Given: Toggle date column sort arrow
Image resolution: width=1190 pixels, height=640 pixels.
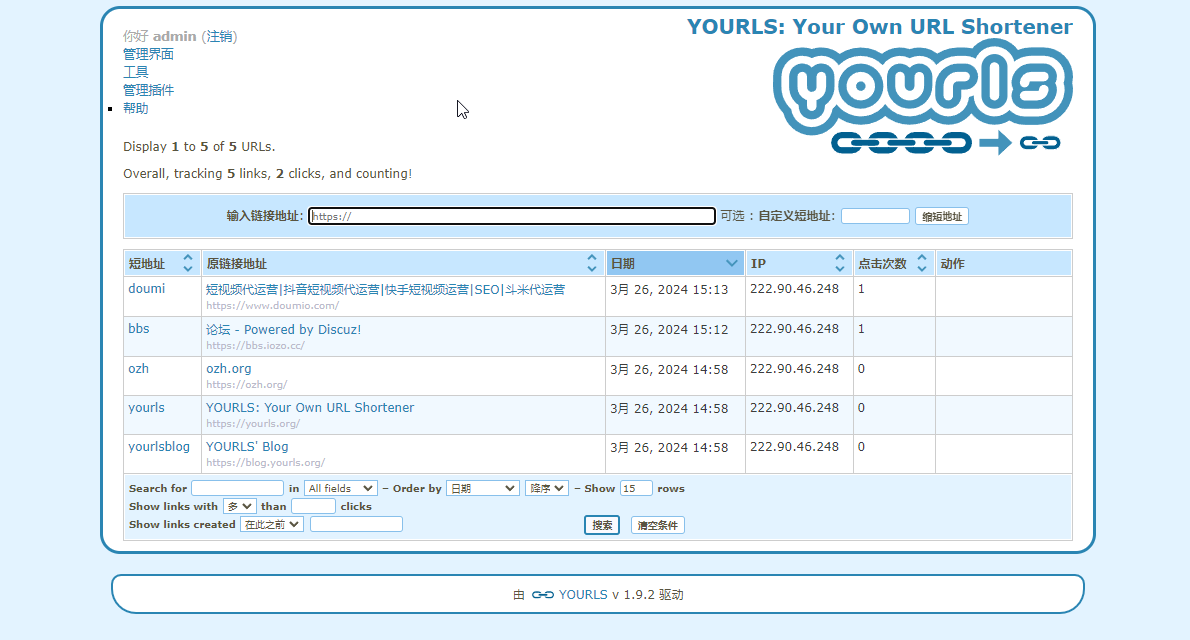Looking at the screenshot, I should (x=732, y=264).
